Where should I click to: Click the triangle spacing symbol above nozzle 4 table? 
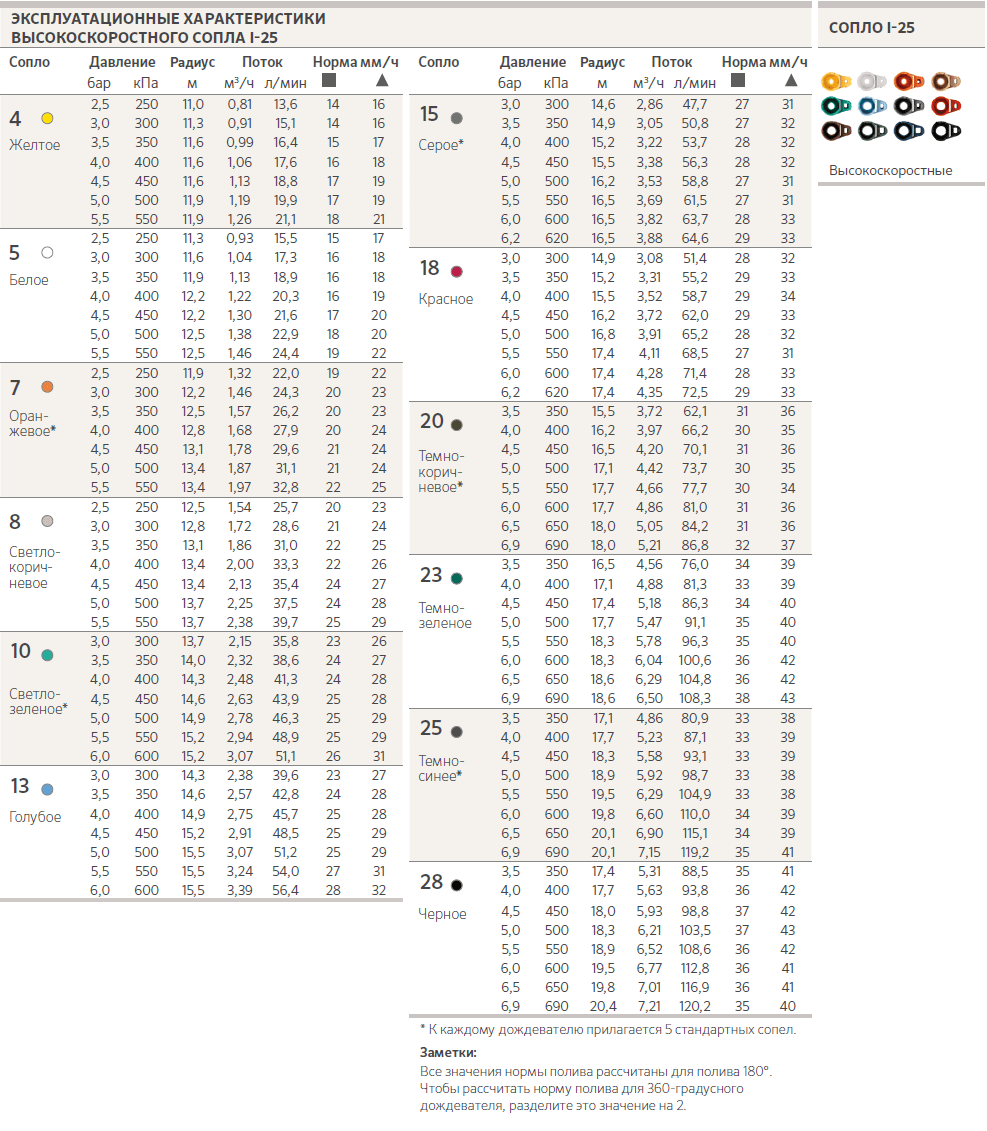pos(382,81)
